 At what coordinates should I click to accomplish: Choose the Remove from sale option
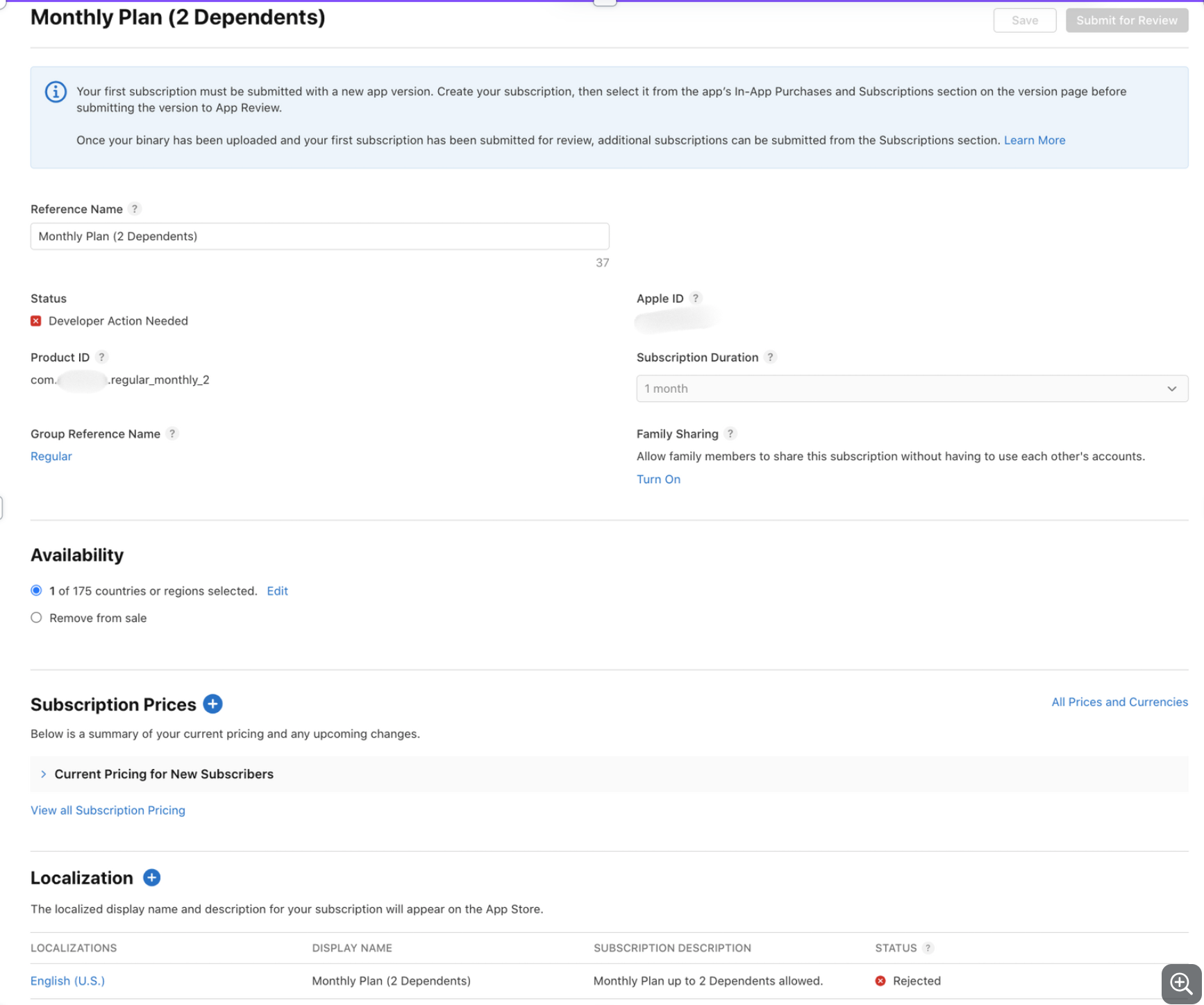[x=36, y=618]
